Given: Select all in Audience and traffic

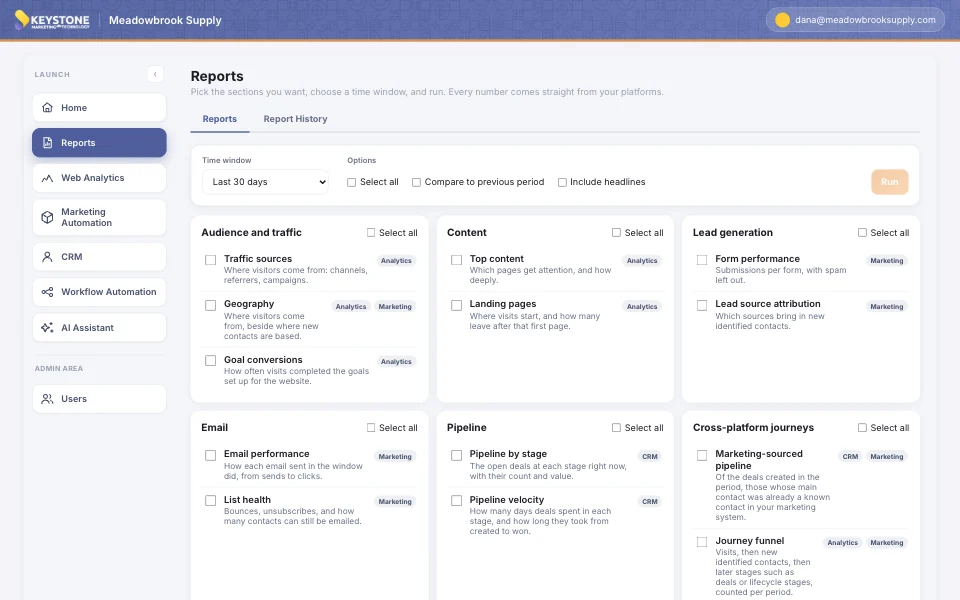Looking at the screenshot, I should pos(371,233).
